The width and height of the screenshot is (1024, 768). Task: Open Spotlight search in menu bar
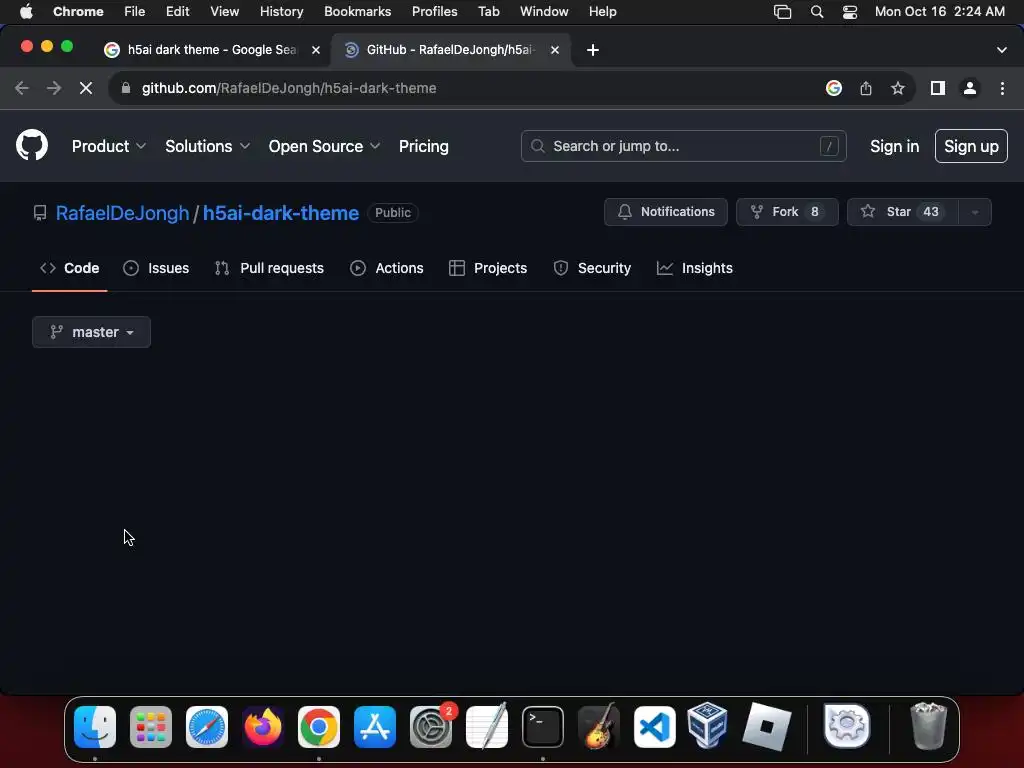(816, 11)
